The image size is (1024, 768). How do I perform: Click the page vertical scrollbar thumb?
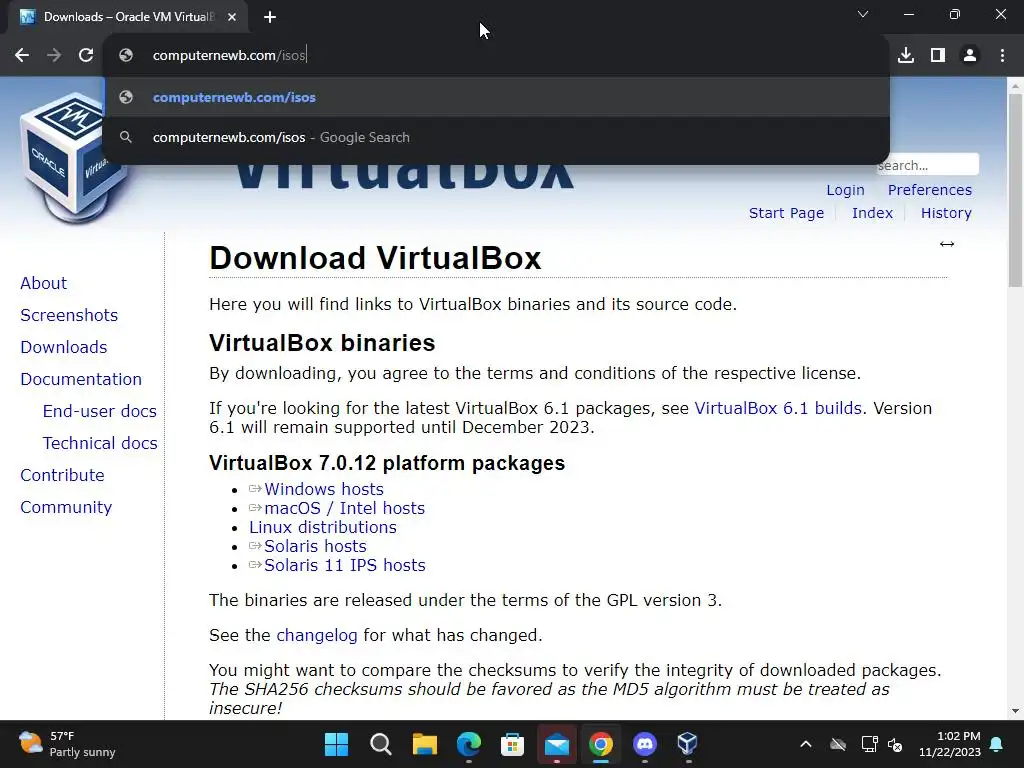pyautogui.click(x=1015, y=190)
